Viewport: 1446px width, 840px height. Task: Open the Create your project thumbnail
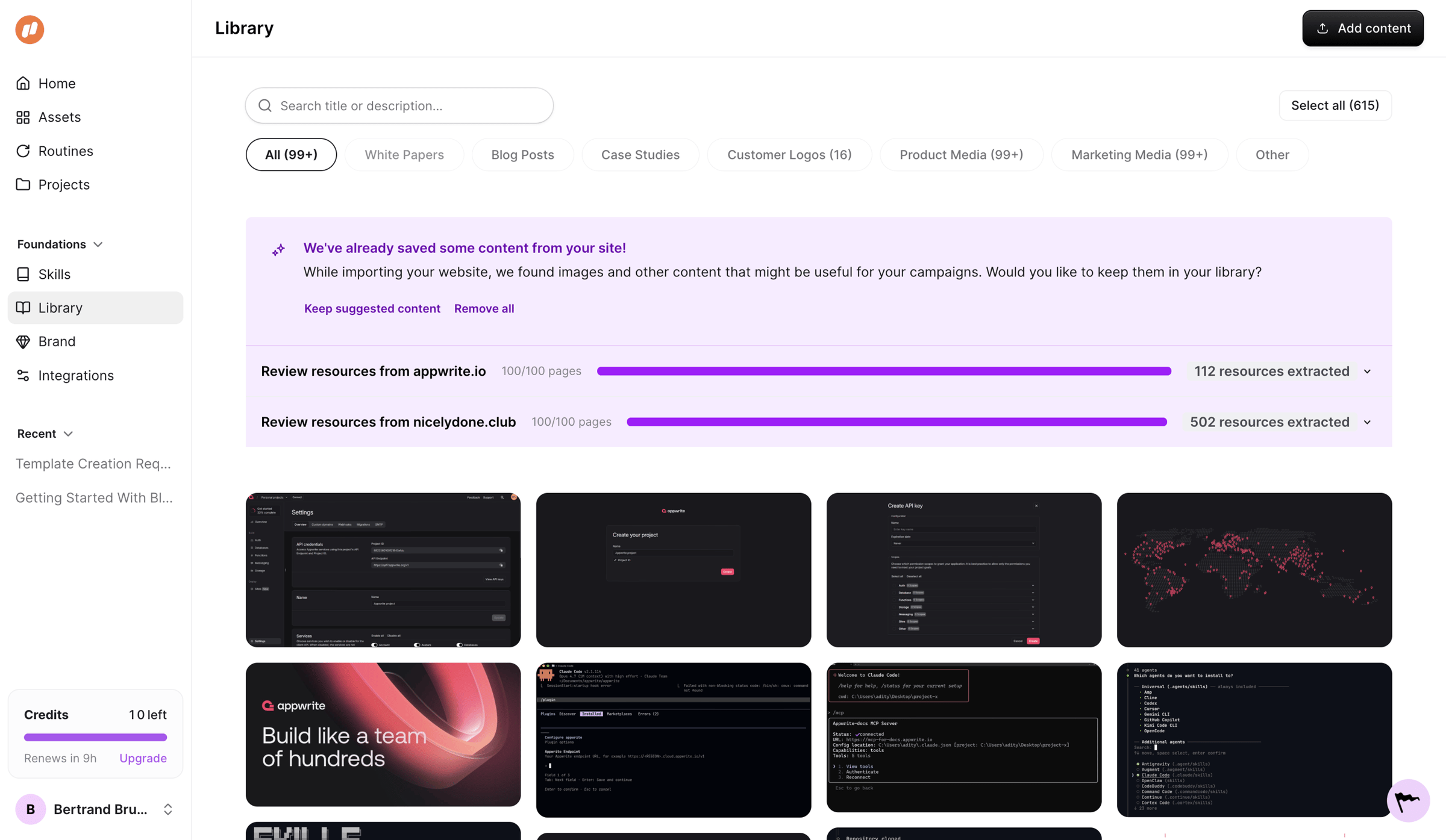click(673, 570)
